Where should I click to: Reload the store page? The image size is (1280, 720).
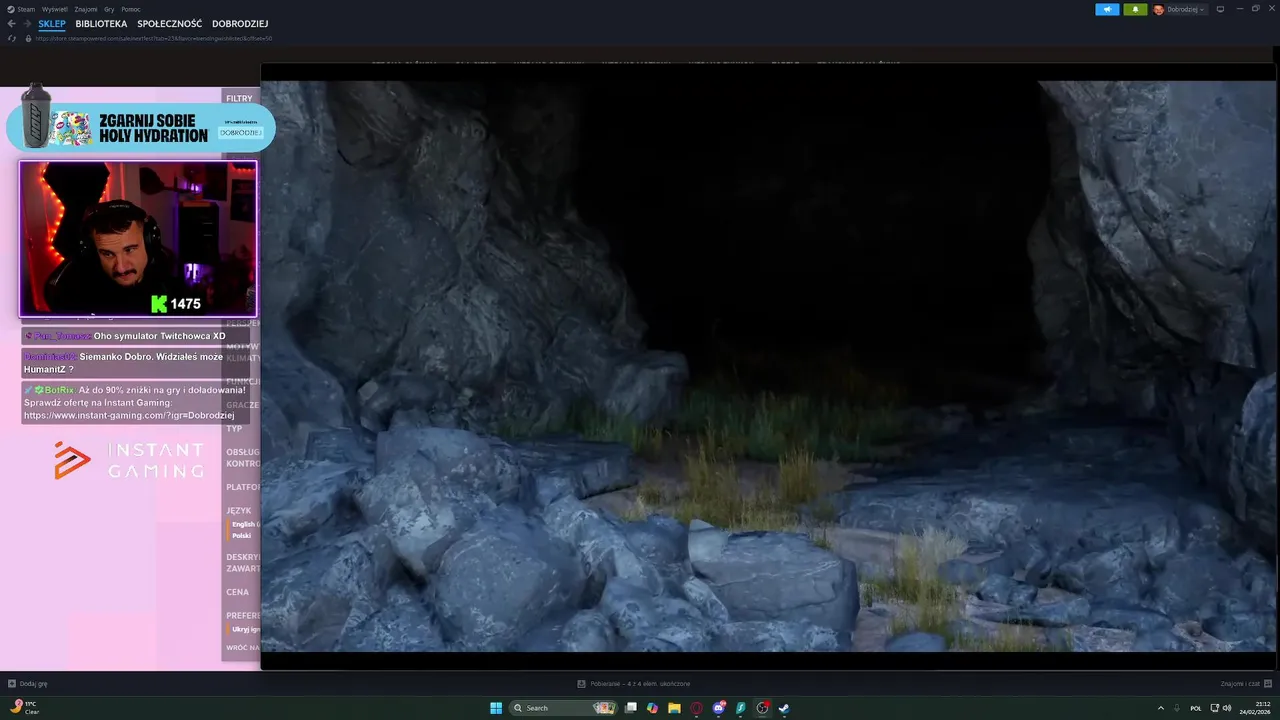(12, 38)
